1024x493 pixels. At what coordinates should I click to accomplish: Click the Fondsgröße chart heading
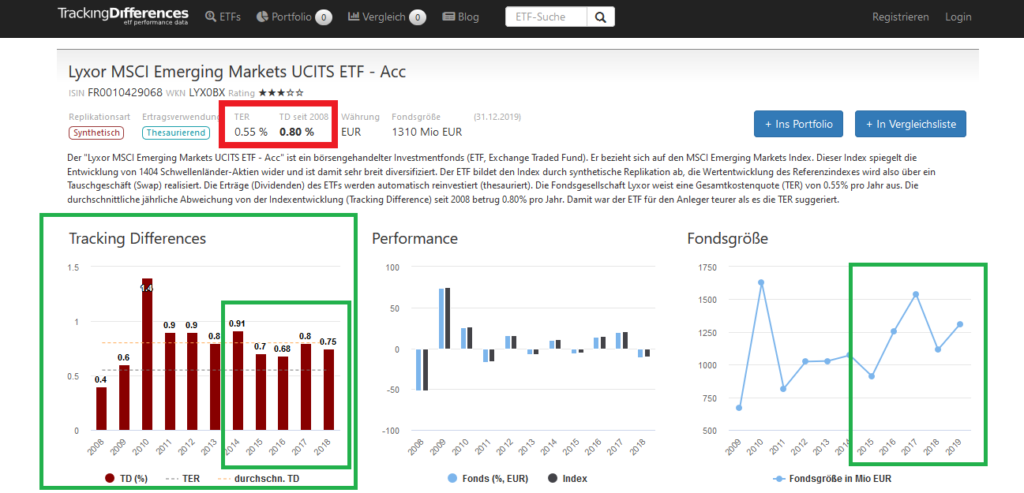728,239
